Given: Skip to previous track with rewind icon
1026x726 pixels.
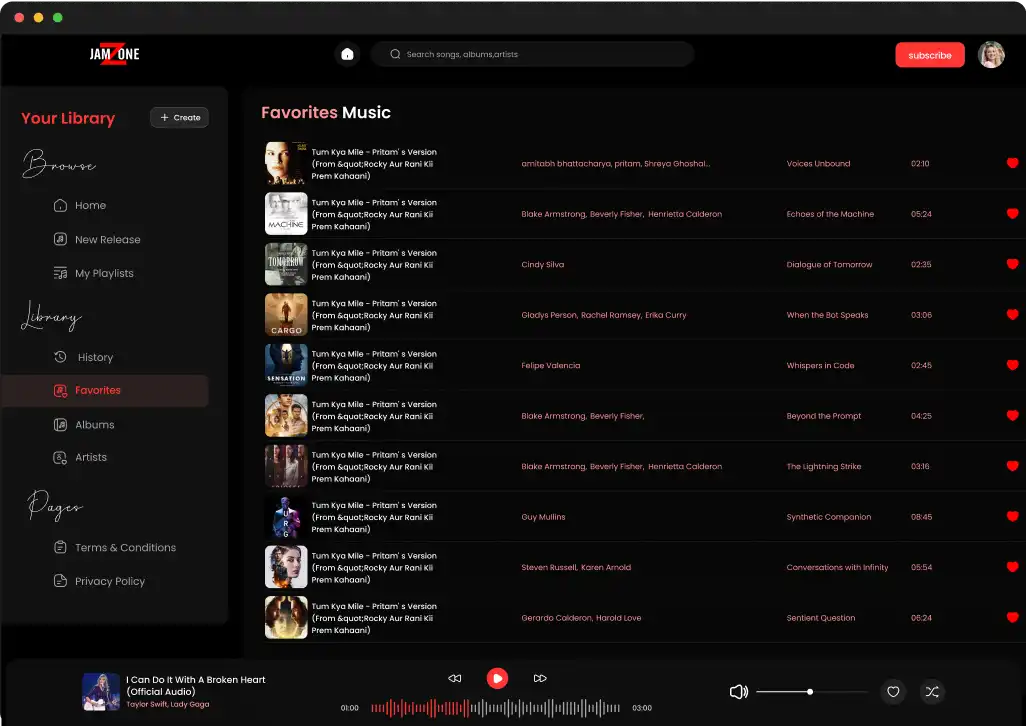Looking at the screenshot, I should (x=455, y=678).
